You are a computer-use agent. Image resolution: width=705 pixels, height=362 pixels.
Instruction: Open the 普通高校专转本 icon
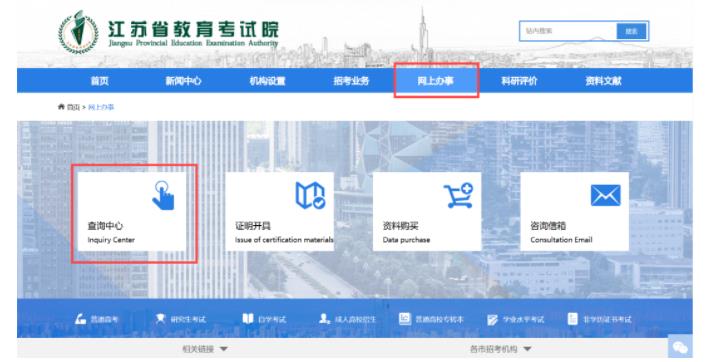click(405, 318)
